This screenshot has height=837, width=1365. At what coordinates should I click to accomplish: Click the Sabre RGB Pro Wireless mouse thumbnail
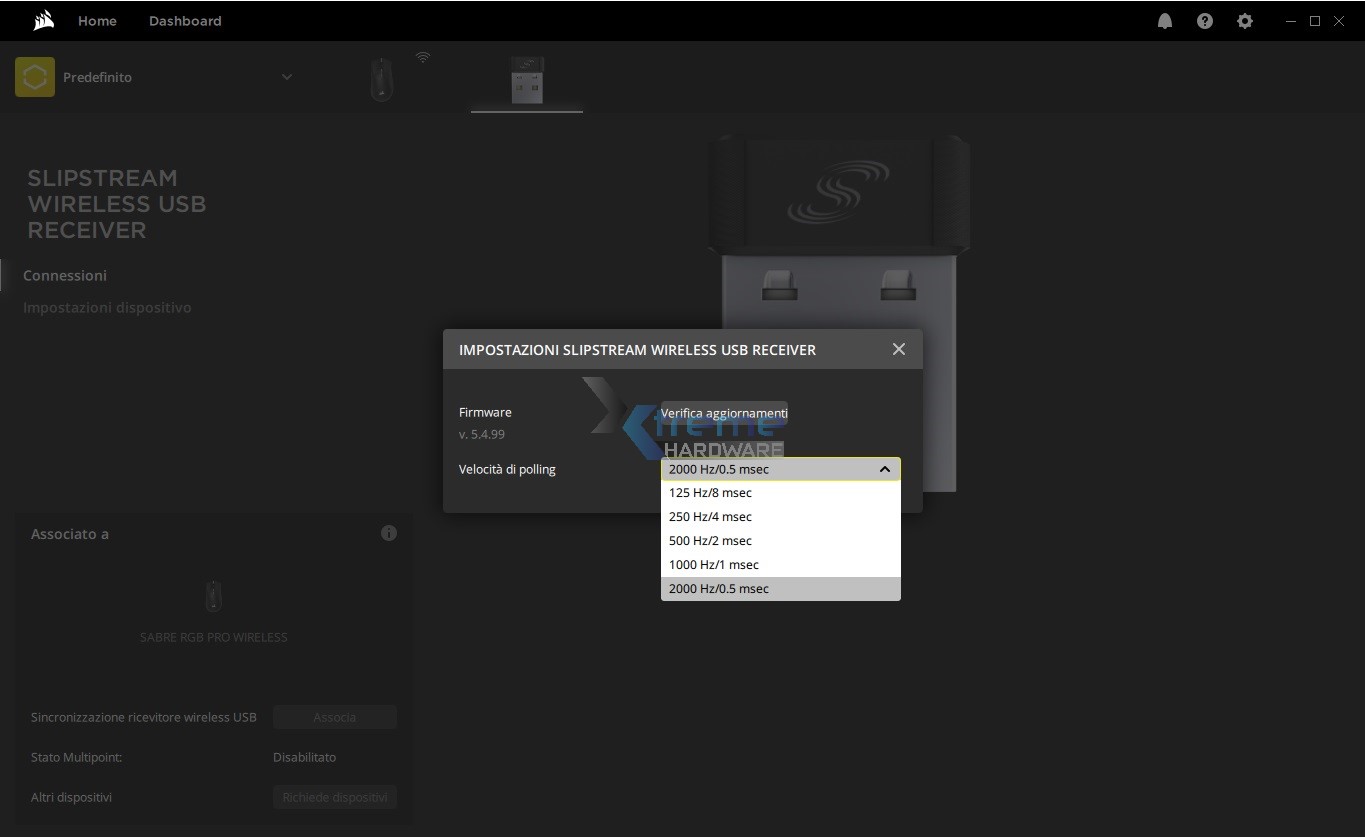click(x=213, y=596)
